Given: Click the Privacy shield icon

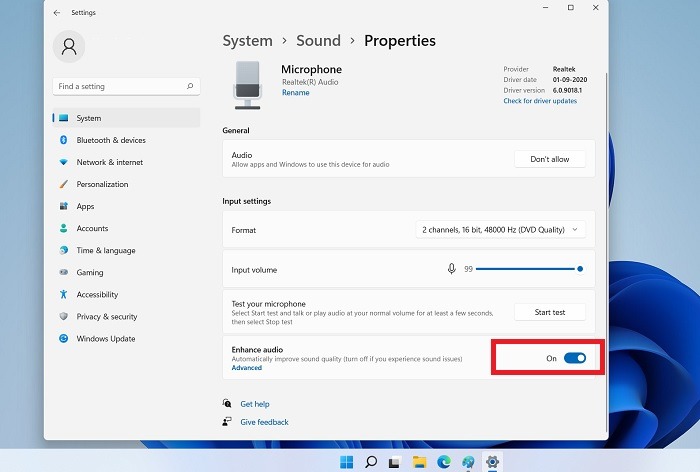Looking at the screenshot, I should tap(63, 316).
